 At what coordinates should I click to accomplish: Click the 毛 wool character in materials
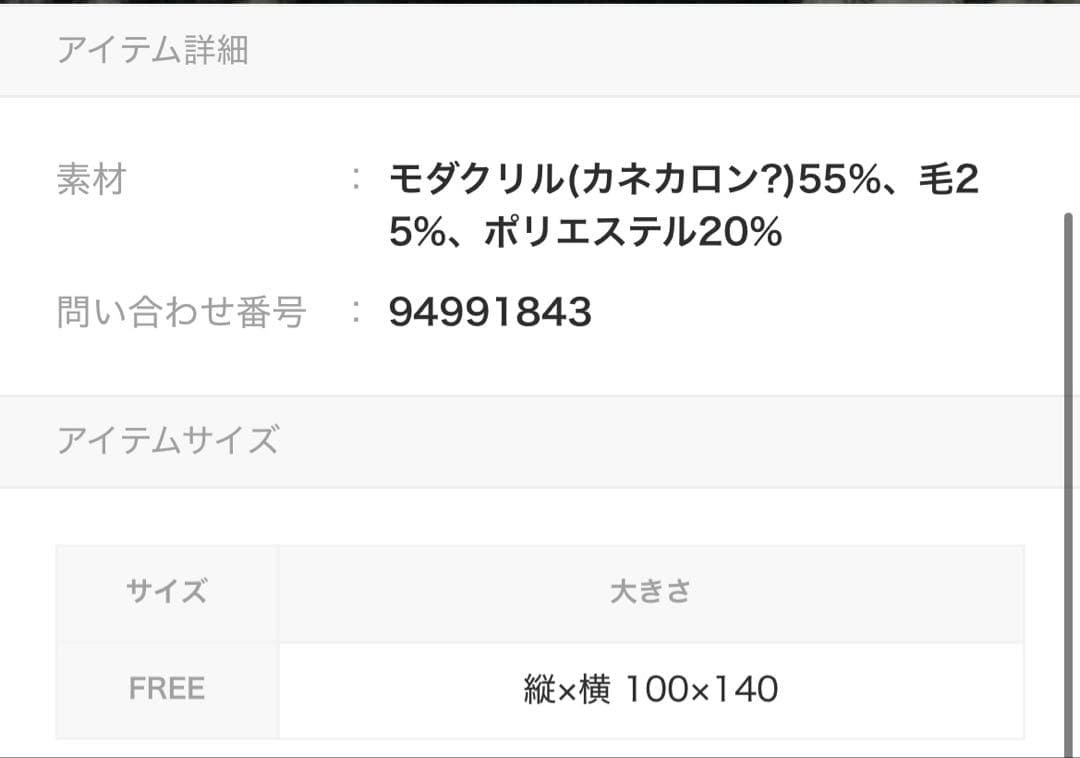[x=936, y=181]
